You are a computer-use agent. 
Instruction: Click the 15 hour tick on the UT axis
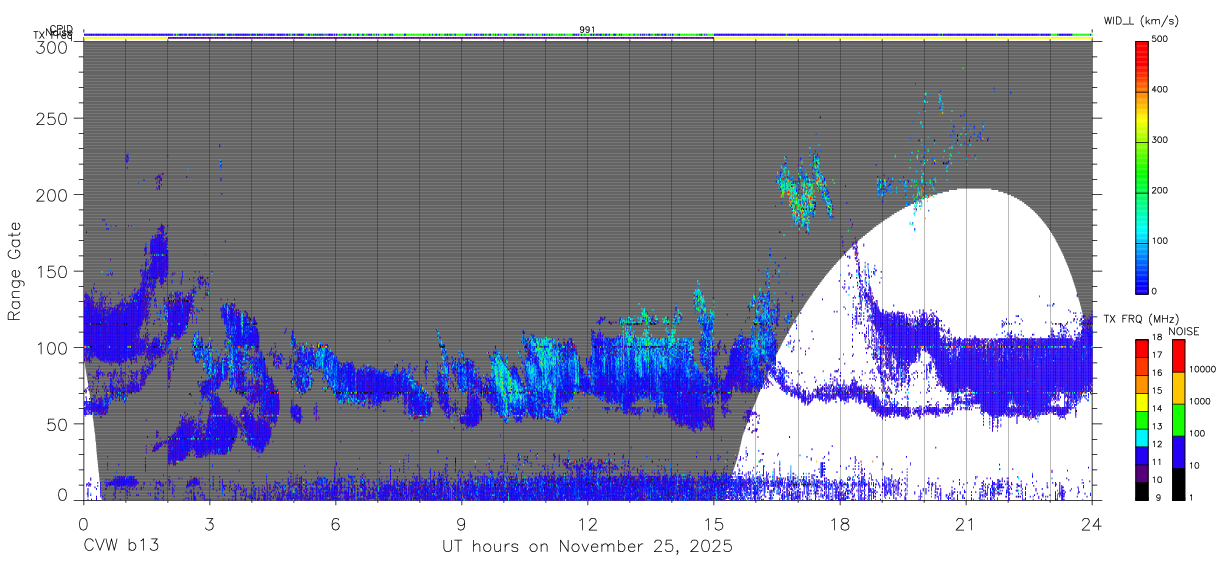point(713,523)
